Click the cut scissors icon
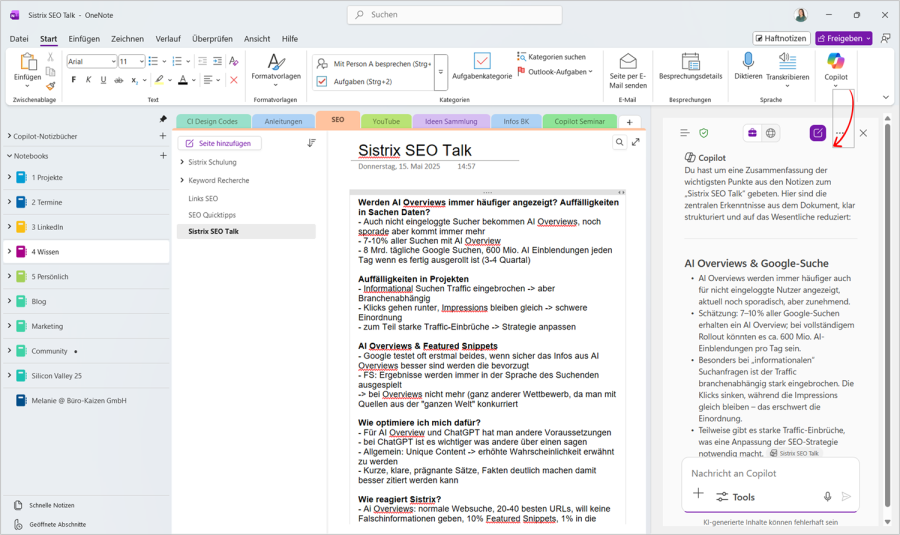 (x=51, y=57)
